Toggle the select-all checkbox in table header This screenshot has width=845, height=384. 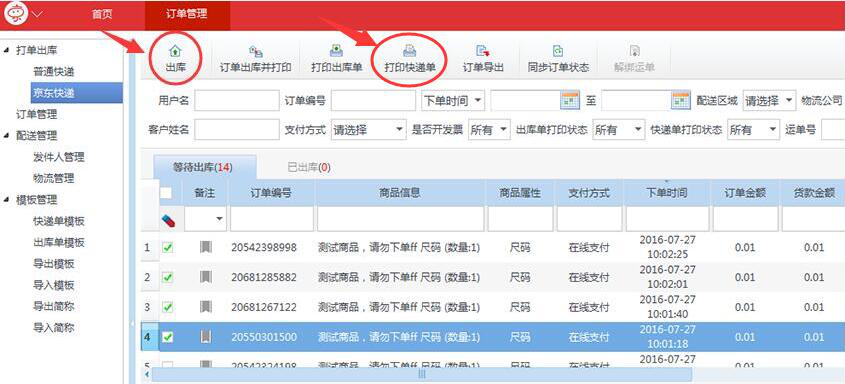point(167,193)
